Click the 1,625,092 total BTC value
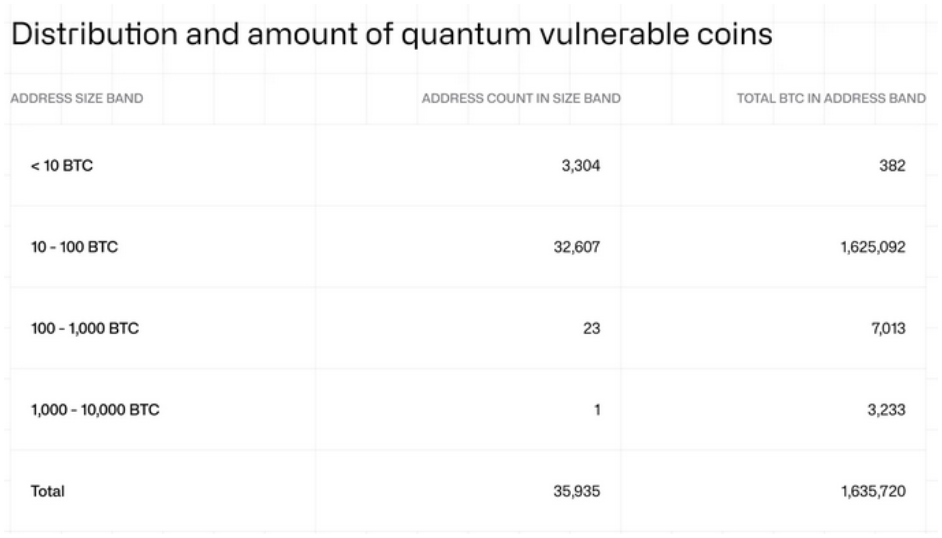Viewport: 942px width, 538px height. pyautogui.click(x=872, y=247)
